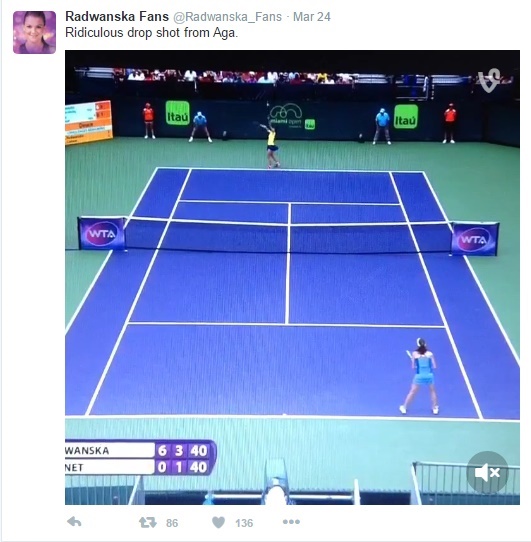Click the @Radwanska_Fans handle

(x=227, y=17)
